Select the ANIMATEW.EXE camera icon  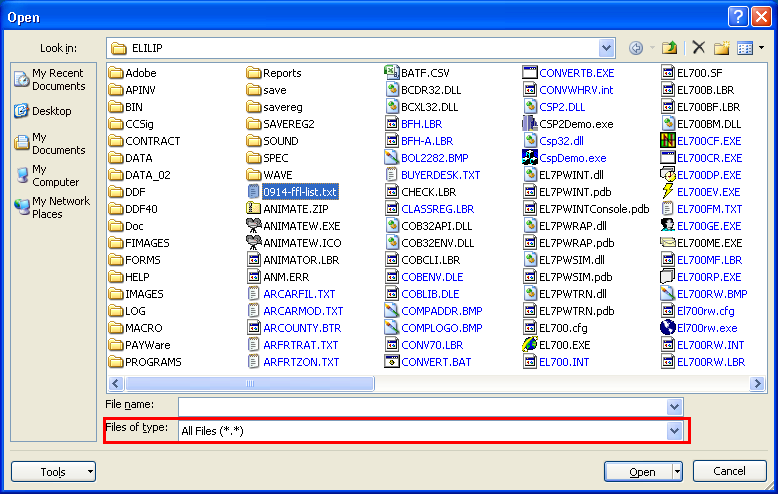254,226
